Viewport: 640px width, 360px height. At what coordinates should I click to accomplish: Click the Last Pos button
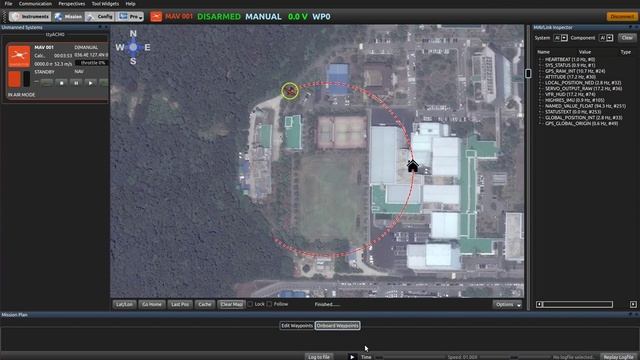point(180,304)
